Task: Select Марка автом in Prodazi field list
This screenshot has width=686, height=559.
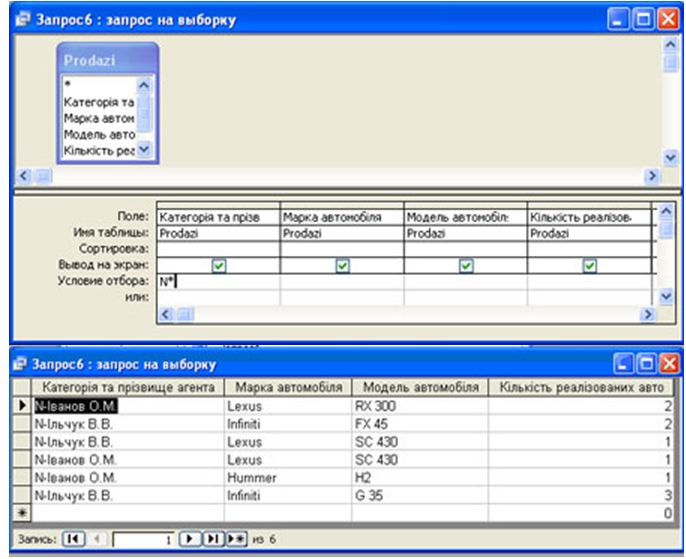Action: coord(98,118)
